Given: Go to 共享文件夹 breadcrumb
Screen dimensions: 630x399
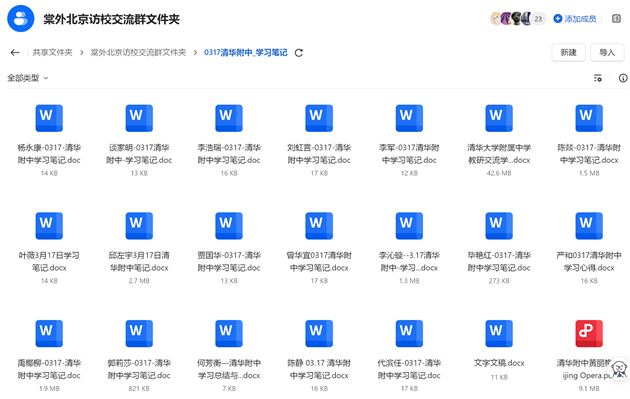Looking at the screenshot, I should point(52,53).
